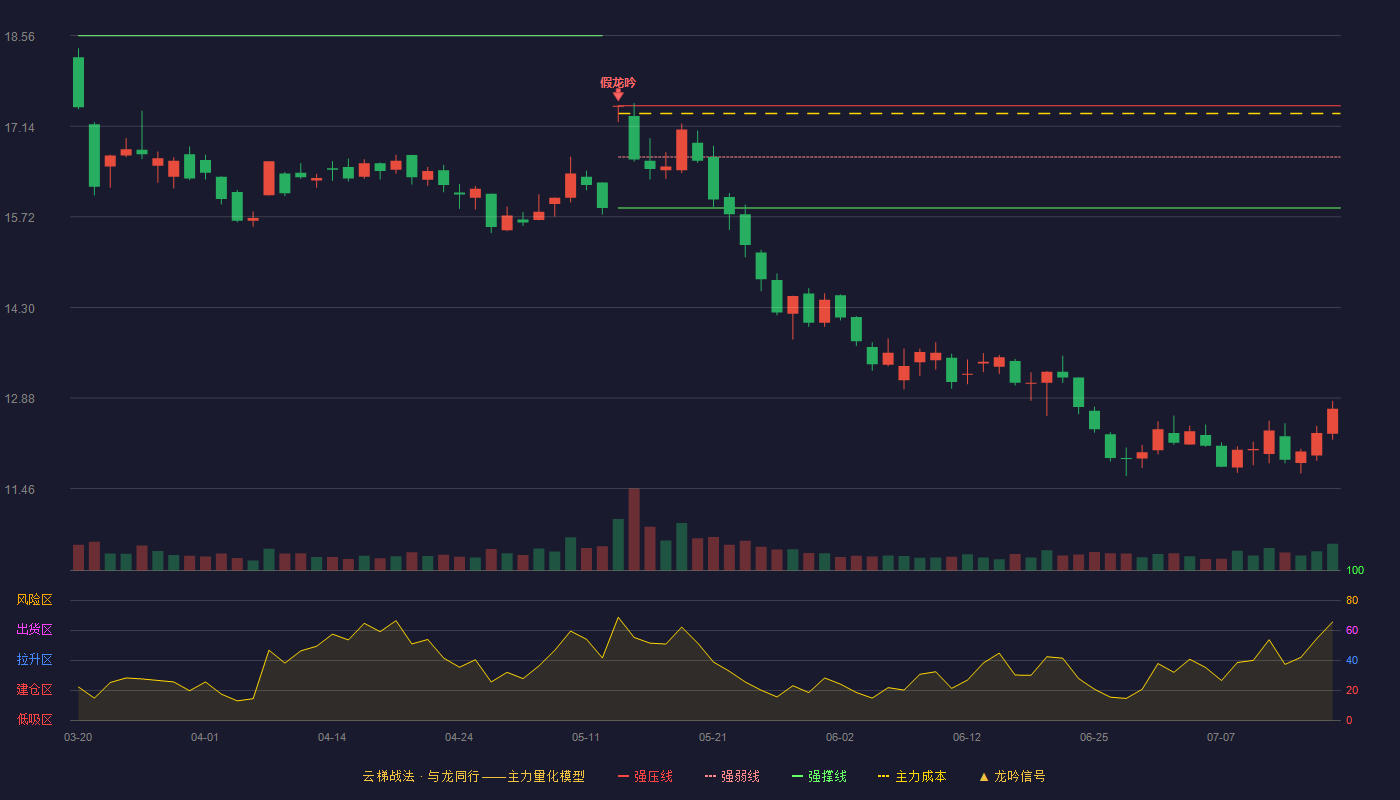Click the 出货区 zone label
This screenshot has height=800, width=1400.
pos(34,630)
